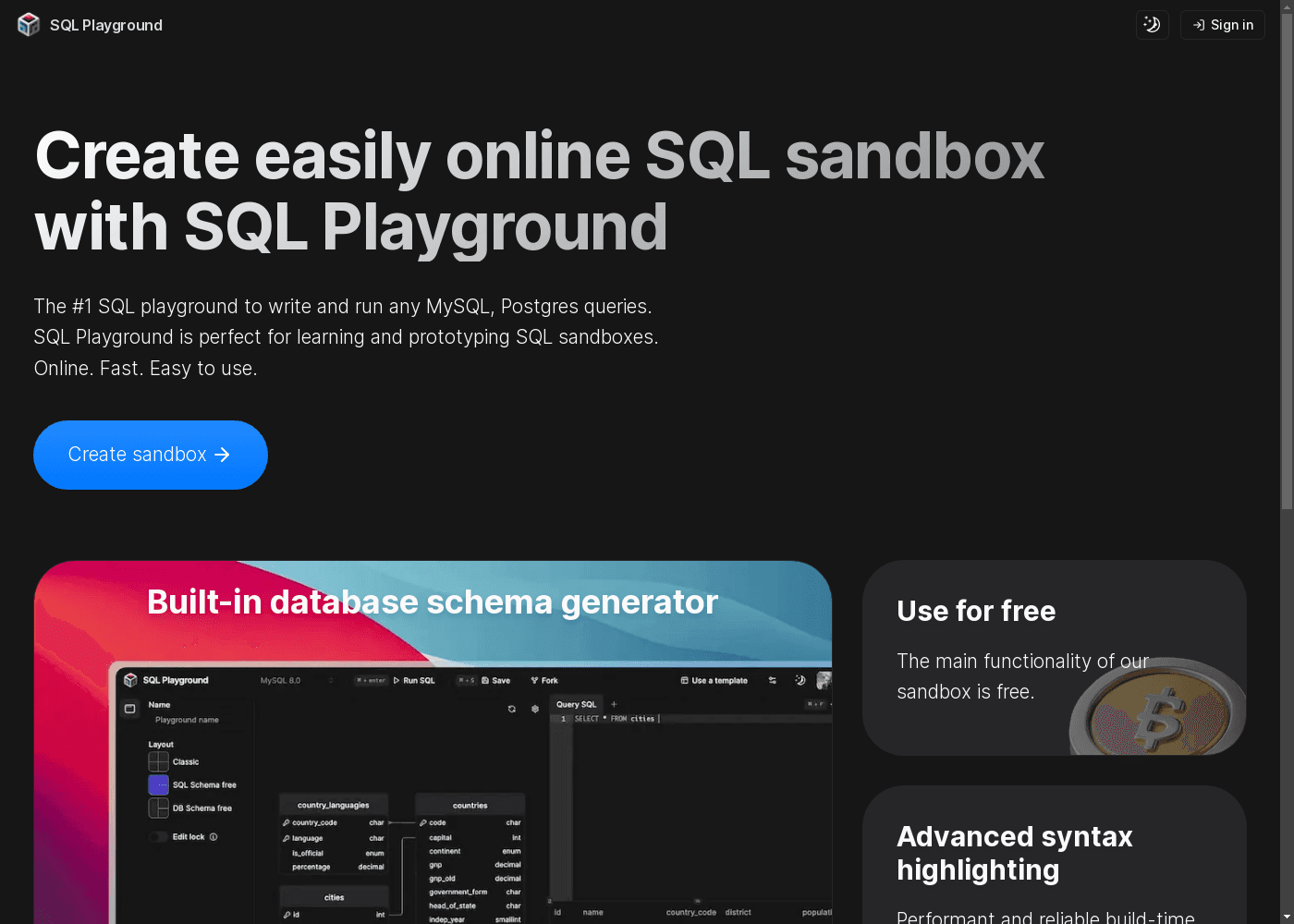Click scrollbar down arrow at bottom
Viewport: 1294px width, 924px height.
pos(1287,917)
